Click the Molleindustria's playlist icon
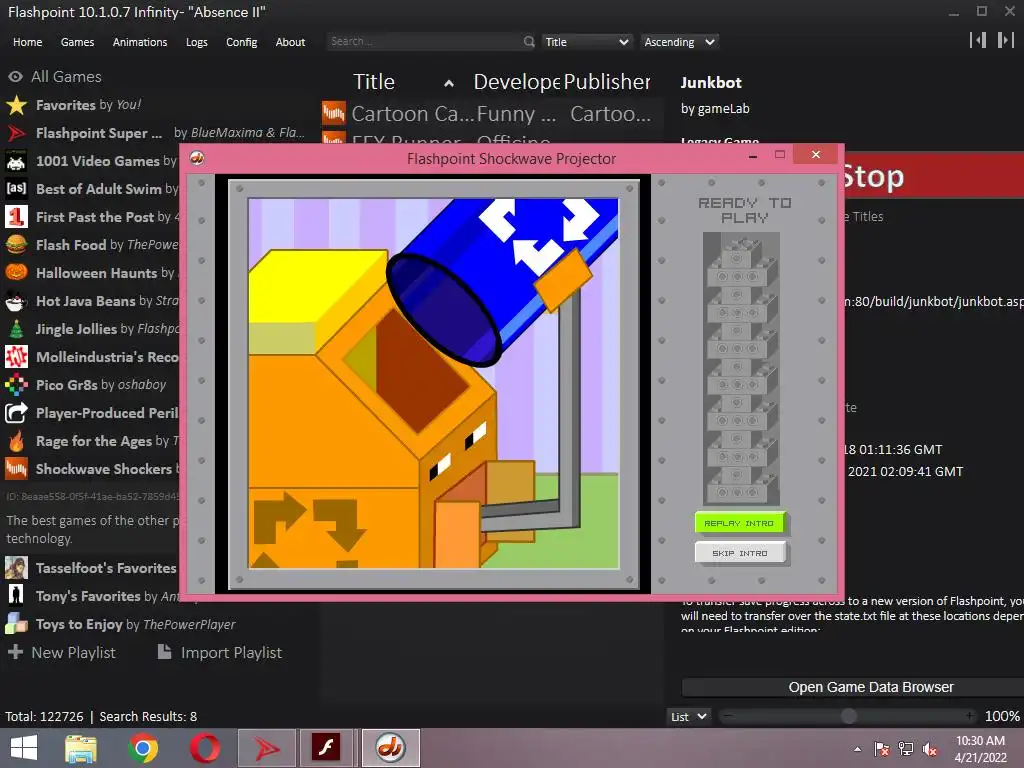 pyautogui.click(x=16, y=357)
